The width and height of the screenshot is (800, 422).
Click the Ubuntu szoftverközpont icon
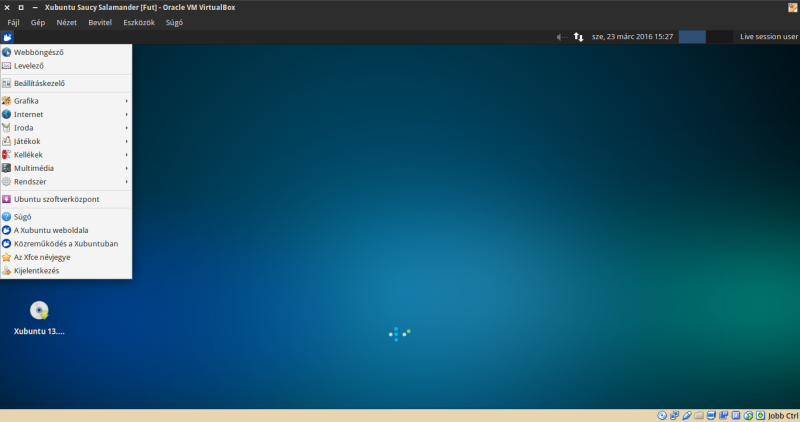click(x=6, y=199)
